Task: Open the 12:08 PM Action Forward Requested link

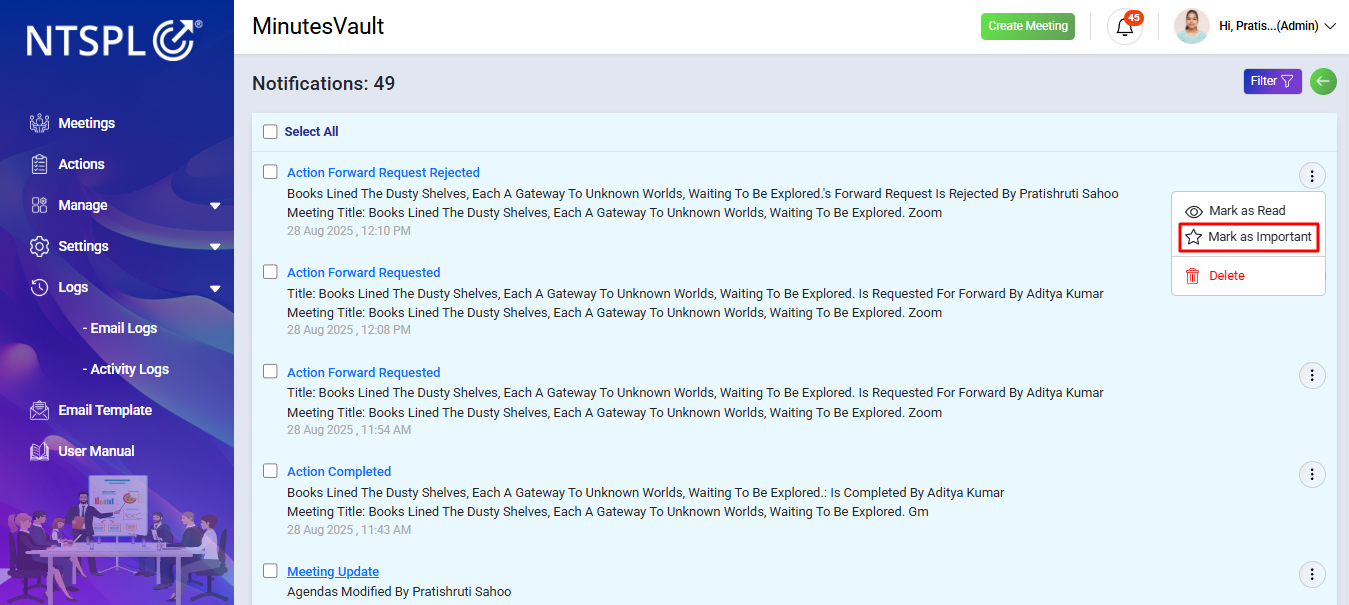Action: tap(364, 272)
